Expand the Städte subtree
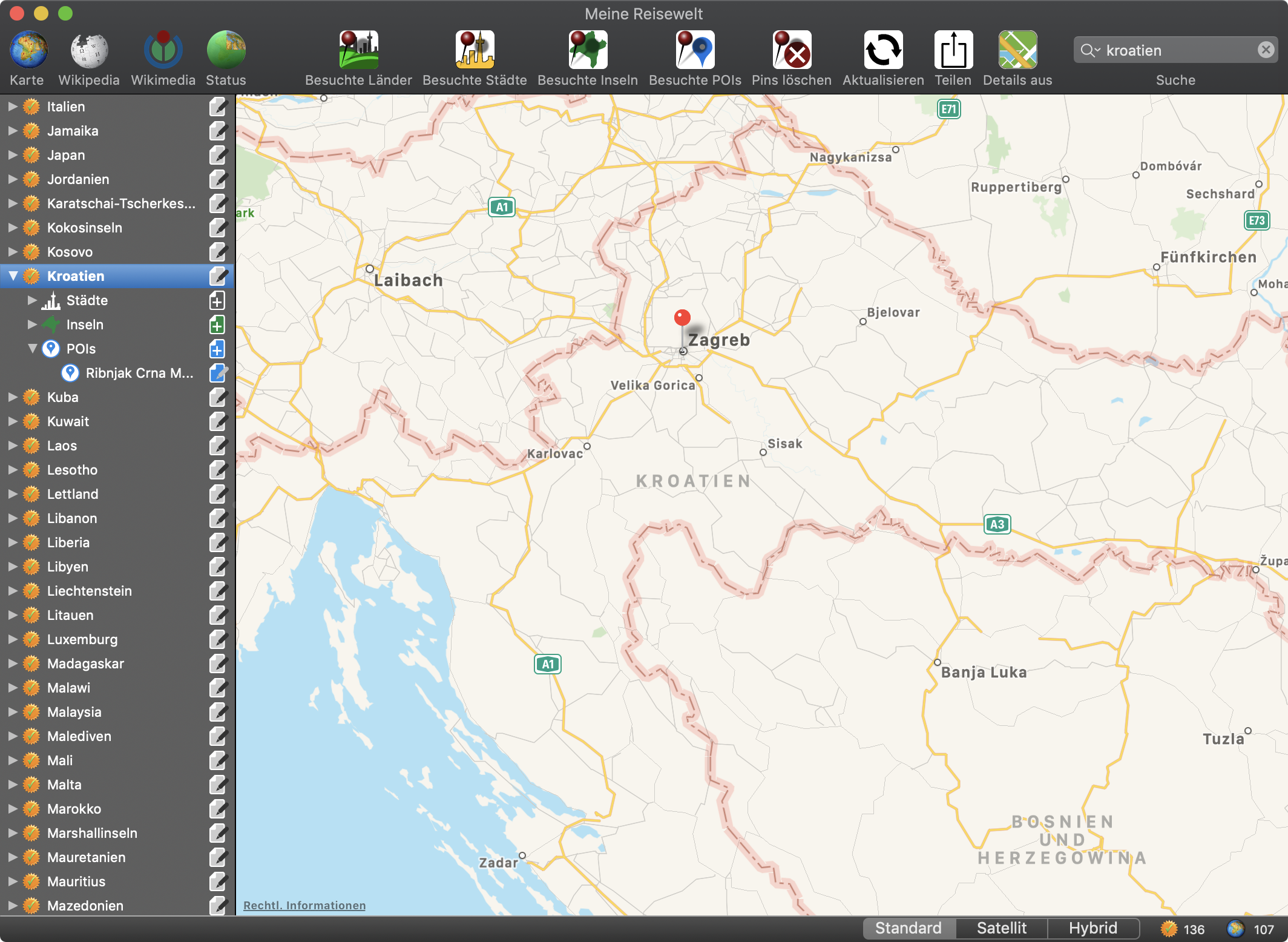Image resolution: width=1288 pixels, height=942 pixels. pyautogui.click(x=32, y=300)
